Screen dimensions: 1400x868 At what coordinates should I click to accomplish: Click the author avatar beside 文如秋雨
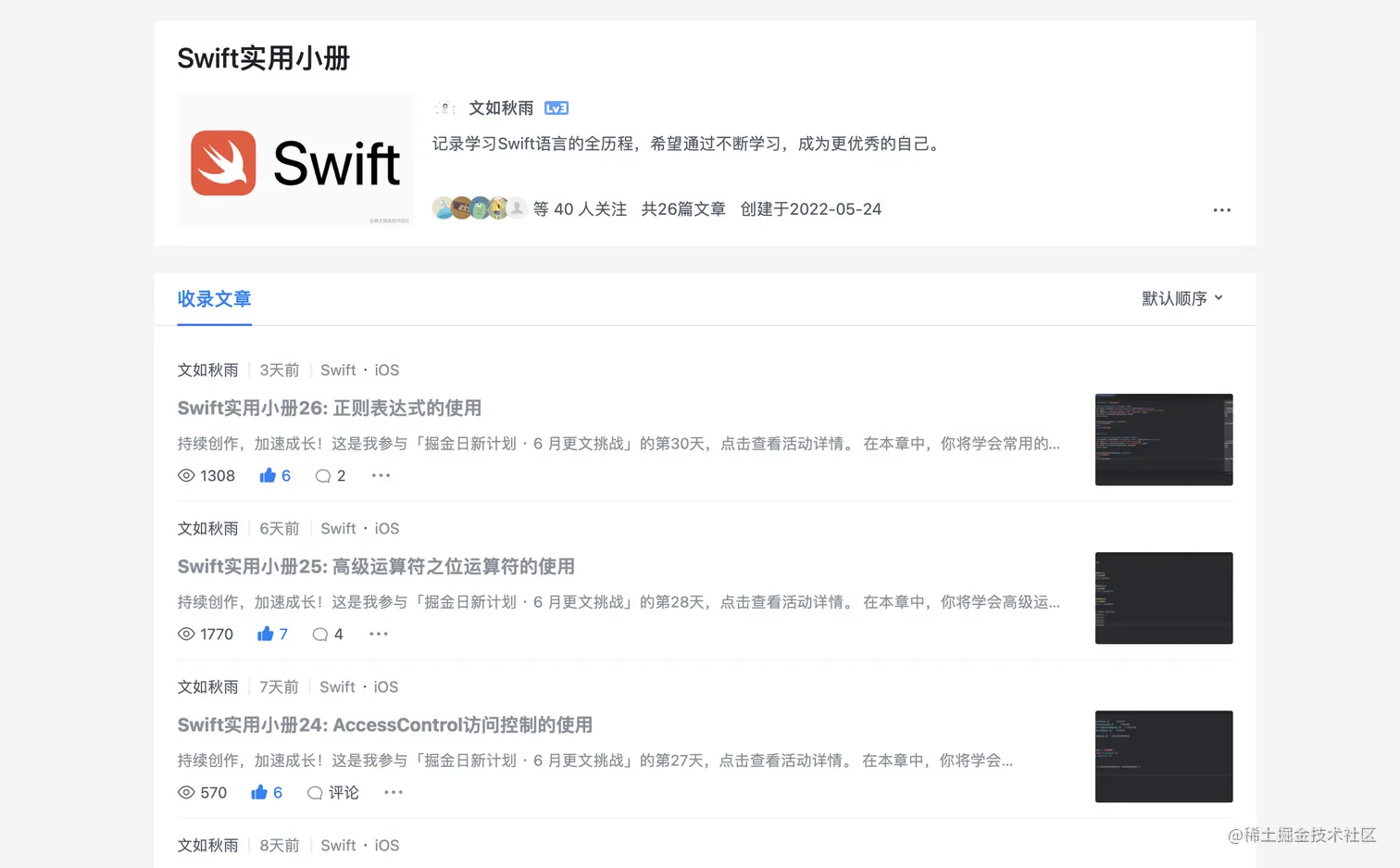(x=445, y=108)
